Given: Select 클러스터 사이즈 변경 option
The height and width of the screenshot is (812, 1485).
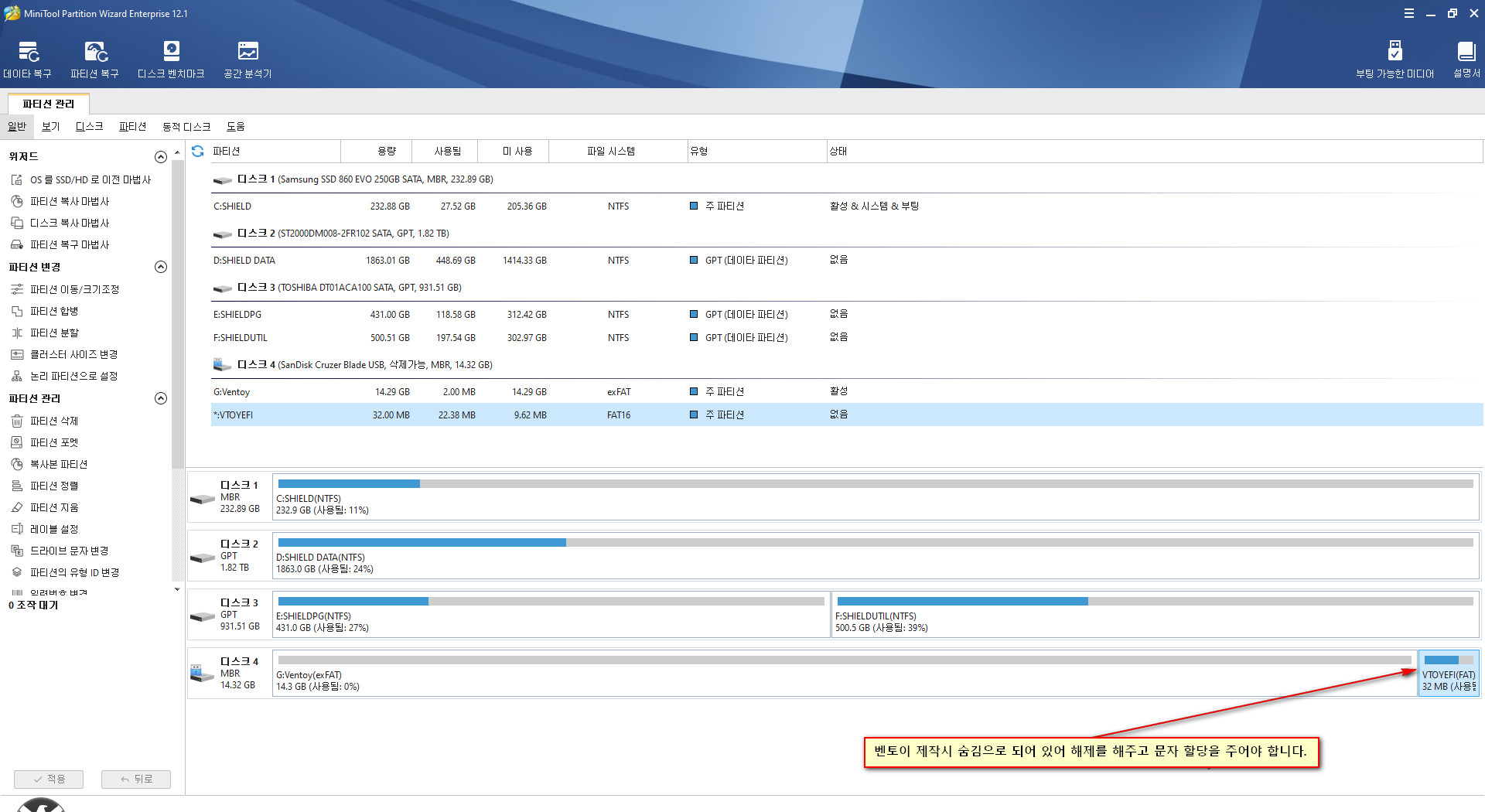Looking at the screenshot, I should pyautogui.click(x=65, y=354).
